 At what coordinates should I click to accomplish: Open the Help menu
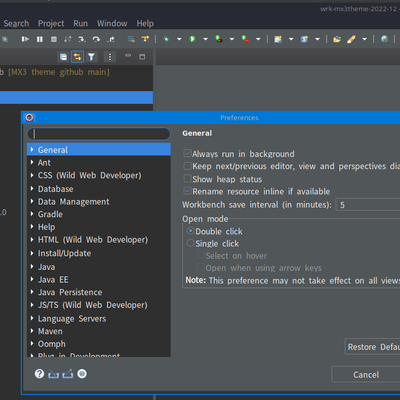click(x=145, y=24)
